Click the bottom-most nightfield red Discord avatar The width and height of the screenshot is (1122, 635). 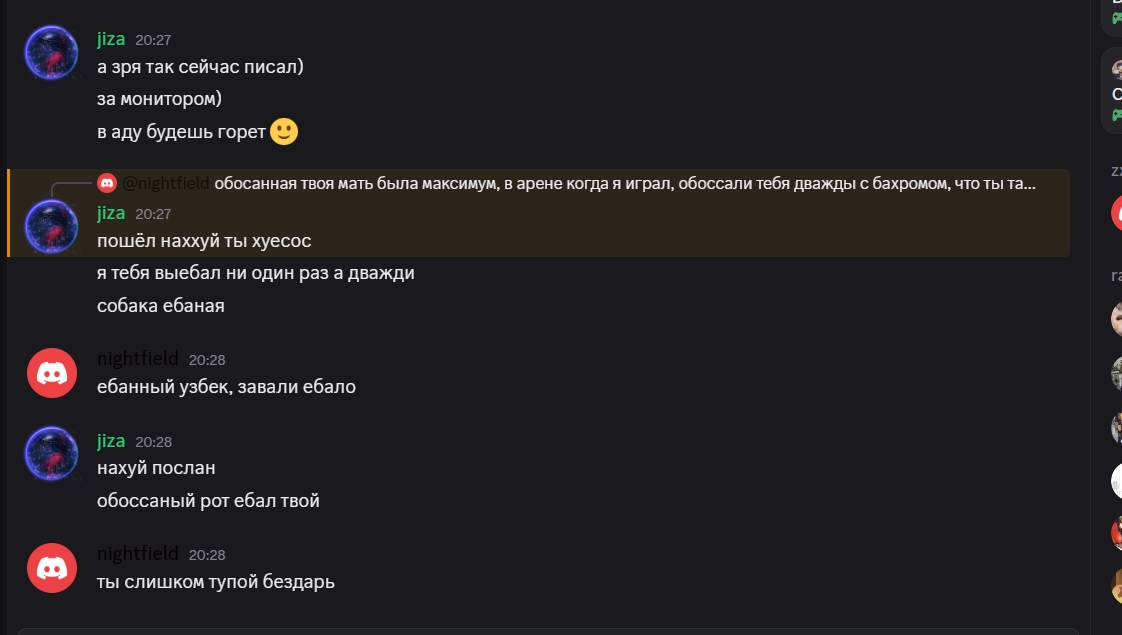[51, 568]
